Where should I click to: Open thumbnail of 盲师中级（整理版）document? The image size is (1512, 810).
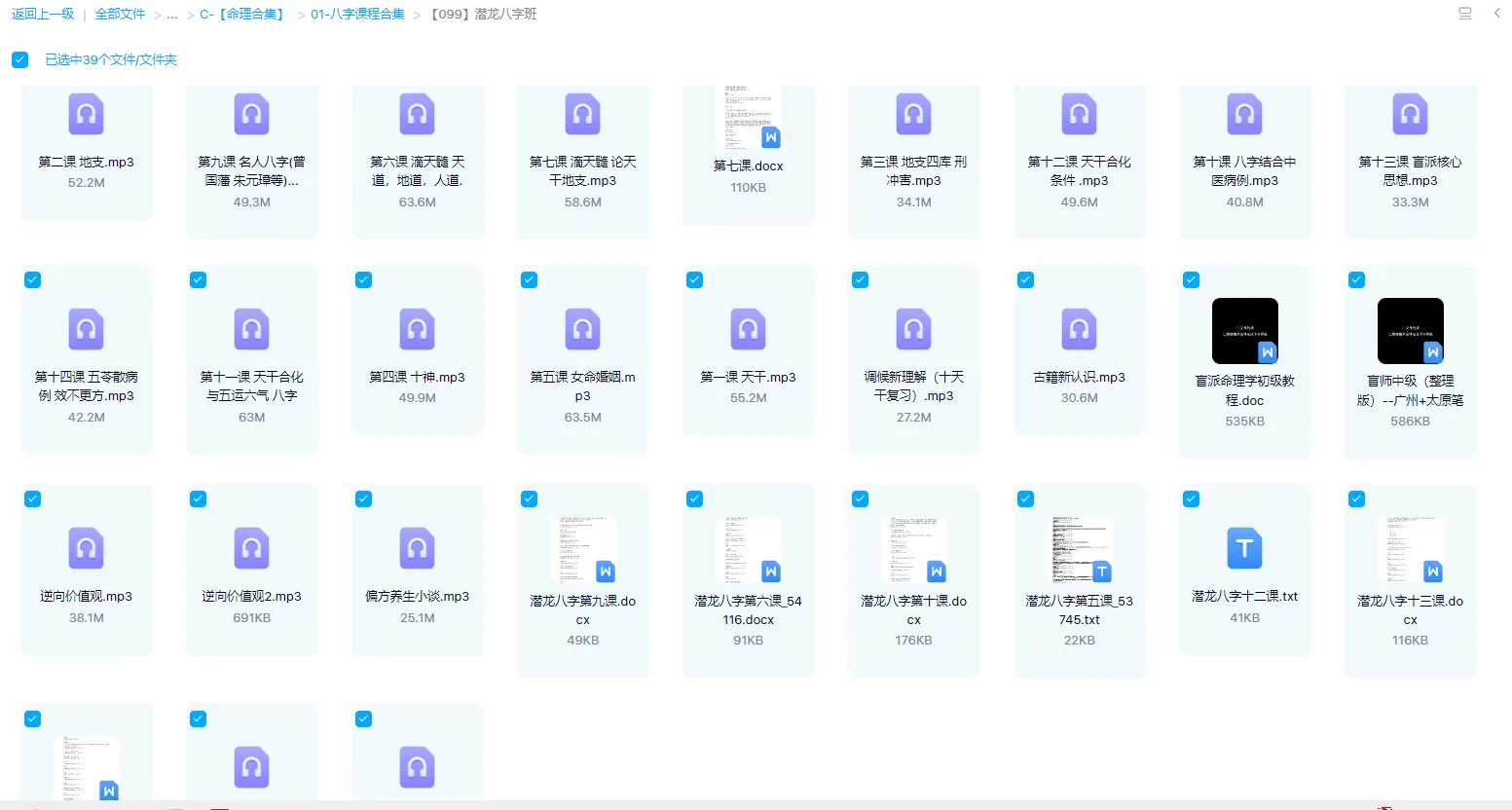[x=1410, y=331]
